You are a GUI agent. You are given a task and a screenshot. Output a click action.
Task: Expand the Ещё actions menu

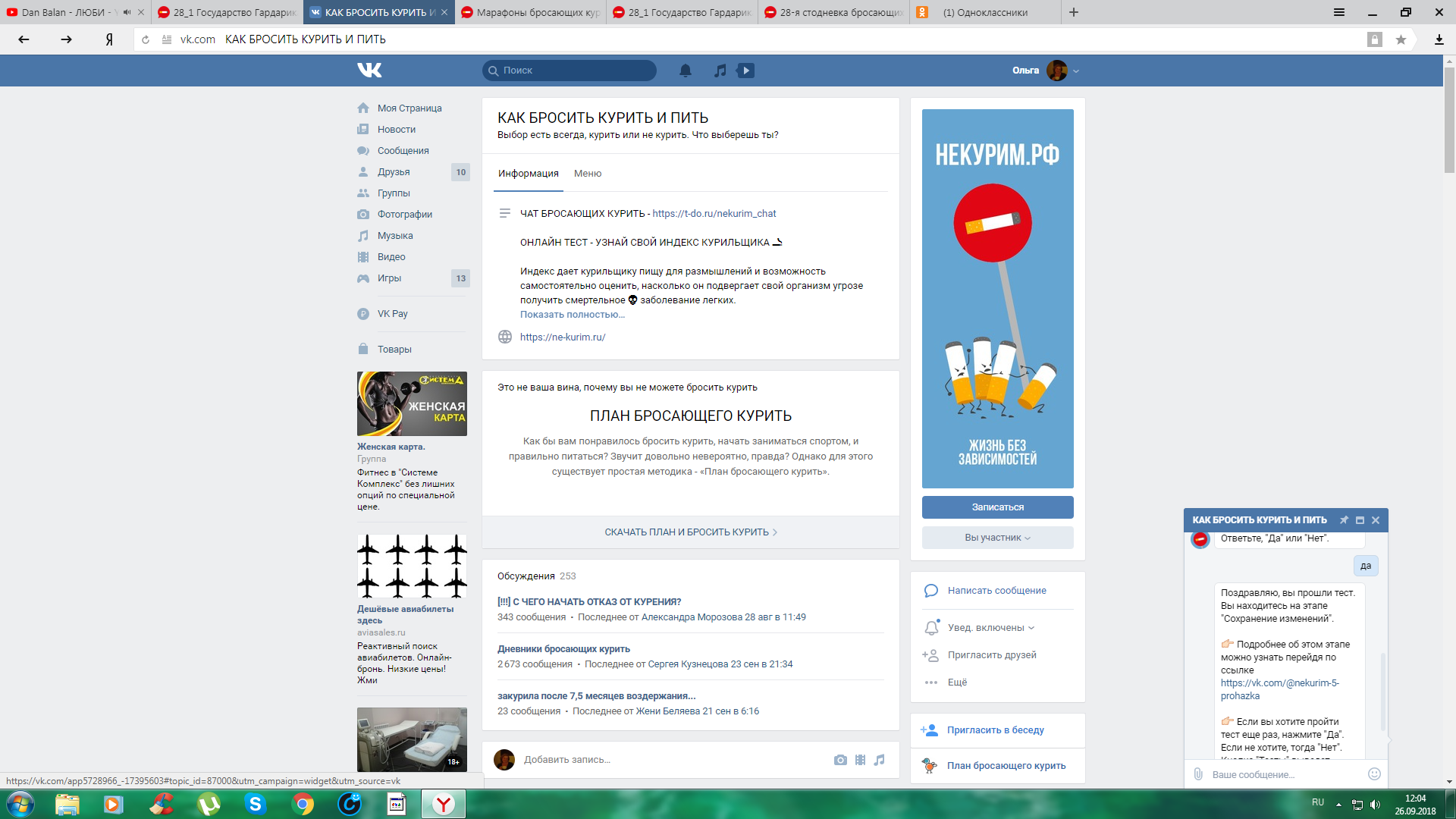[x=957, y=682]
